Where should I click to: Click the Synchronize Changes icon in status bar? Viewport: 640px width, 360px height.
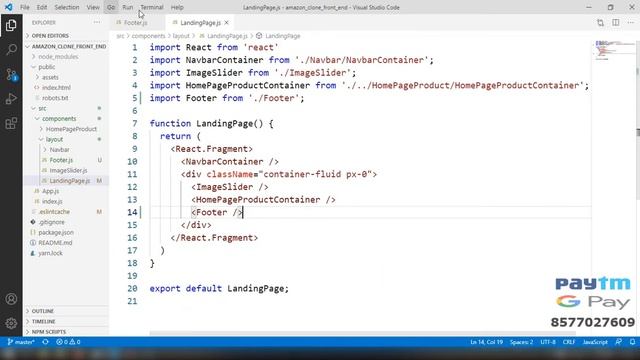45,342
